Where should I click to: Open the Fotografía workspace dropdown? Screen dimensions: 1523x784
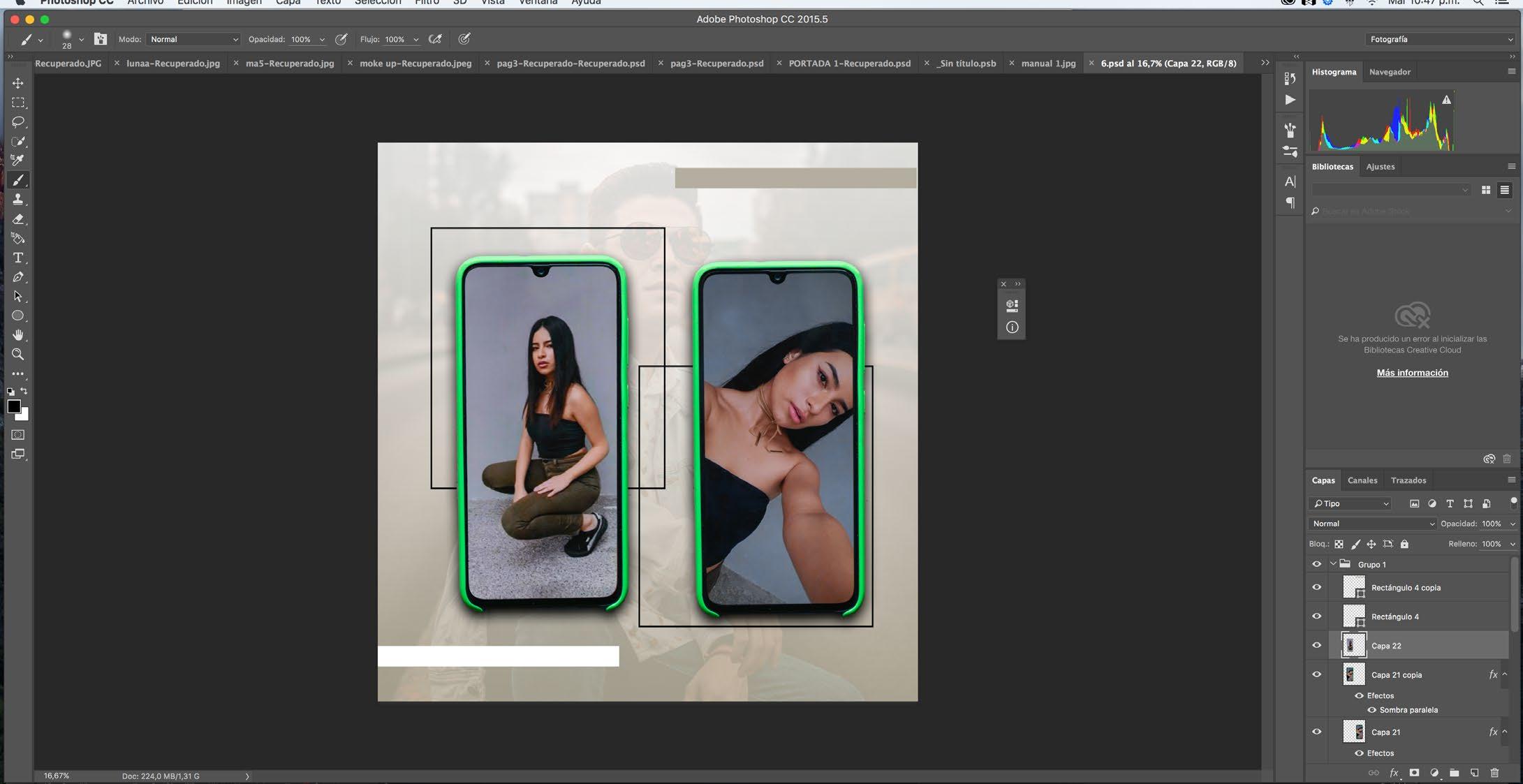(x=1441, y=40)
